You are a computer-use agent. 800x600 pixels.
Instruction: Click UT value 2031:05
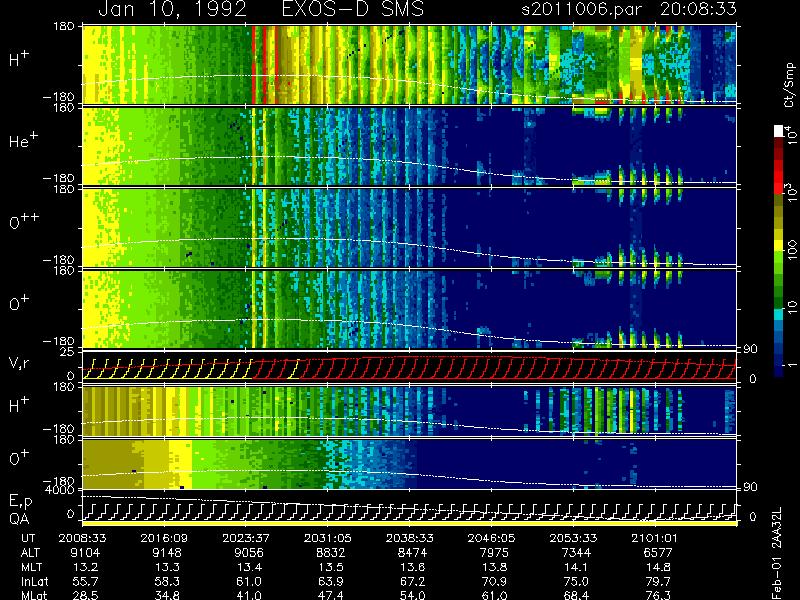click(328, 538)
